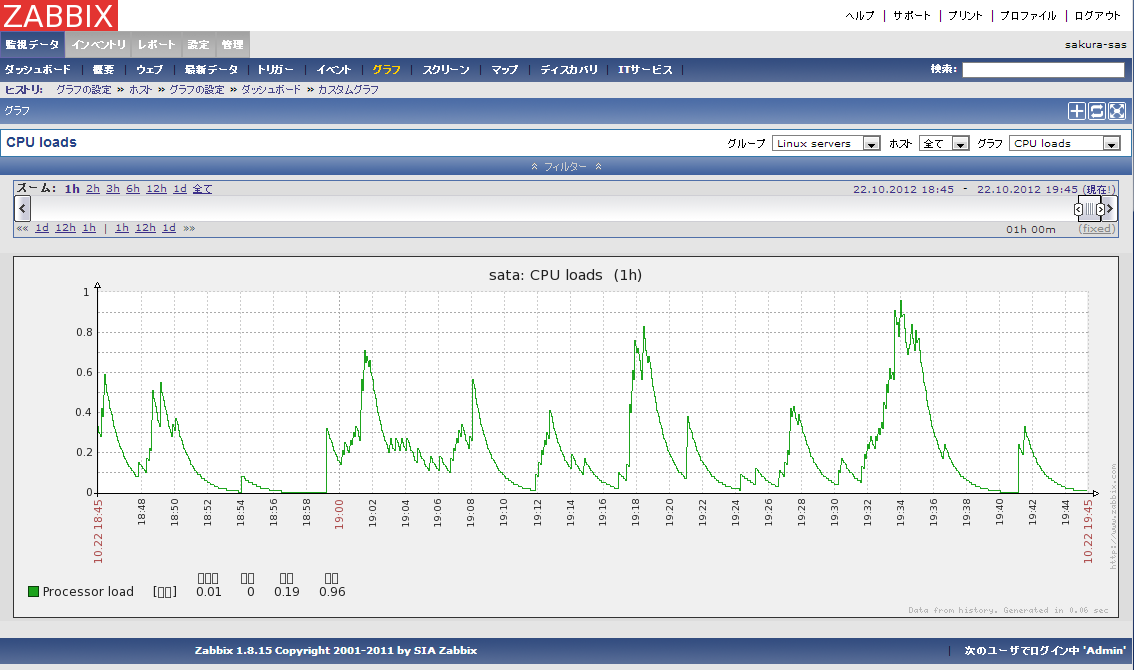Viewport: 1134px width, 670px height.
Task: Click the right arrow on the time scrollbar
Action: tap(1109, 208)
